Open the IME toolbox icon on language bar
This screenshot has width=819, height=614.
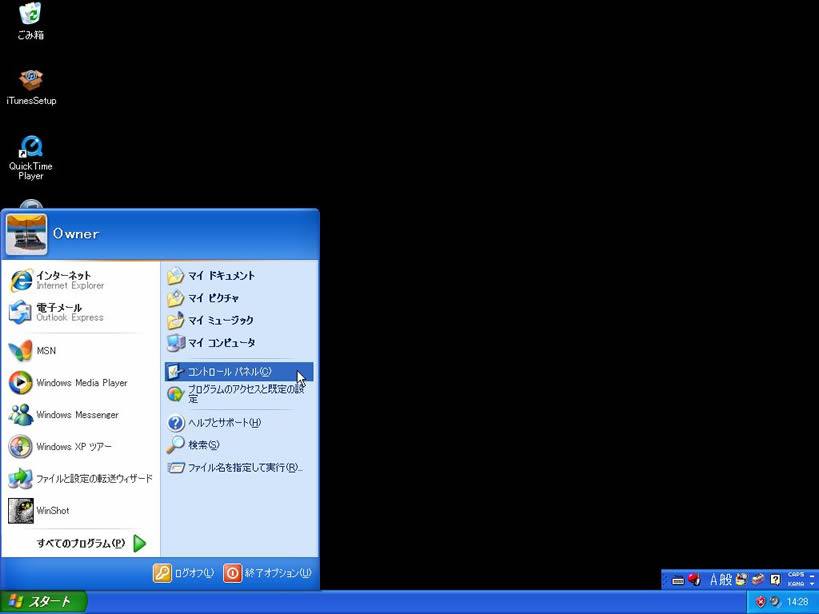(758, 579)
